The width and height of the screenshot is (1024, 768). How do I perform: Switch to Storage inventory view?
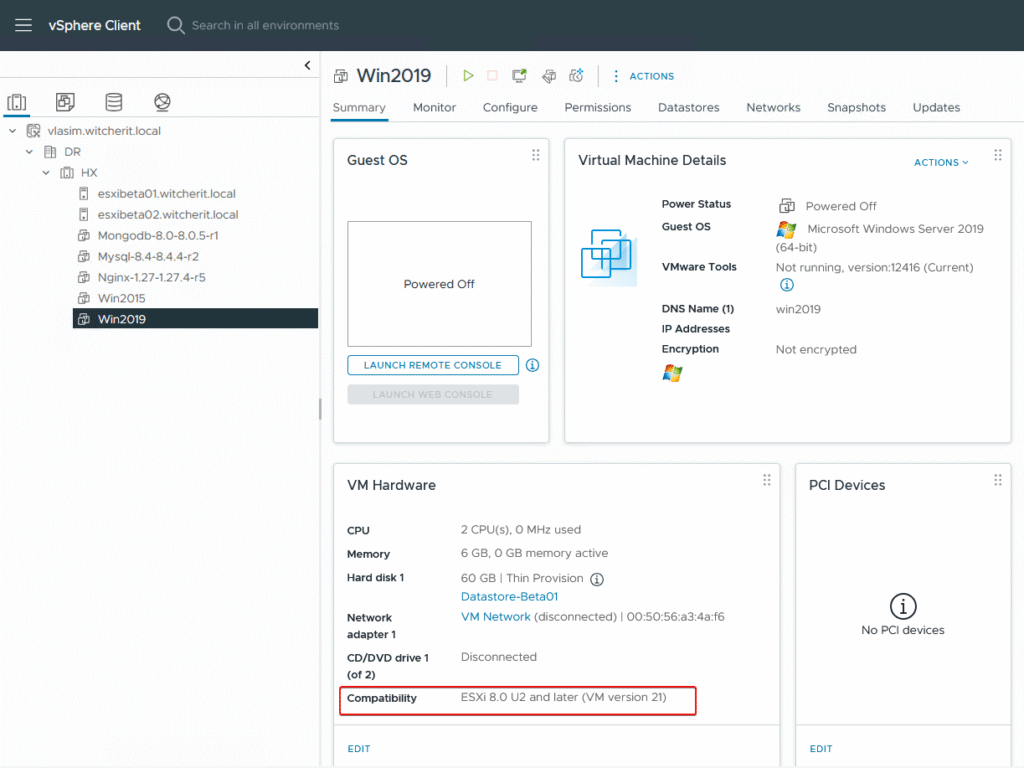[114, 102]
